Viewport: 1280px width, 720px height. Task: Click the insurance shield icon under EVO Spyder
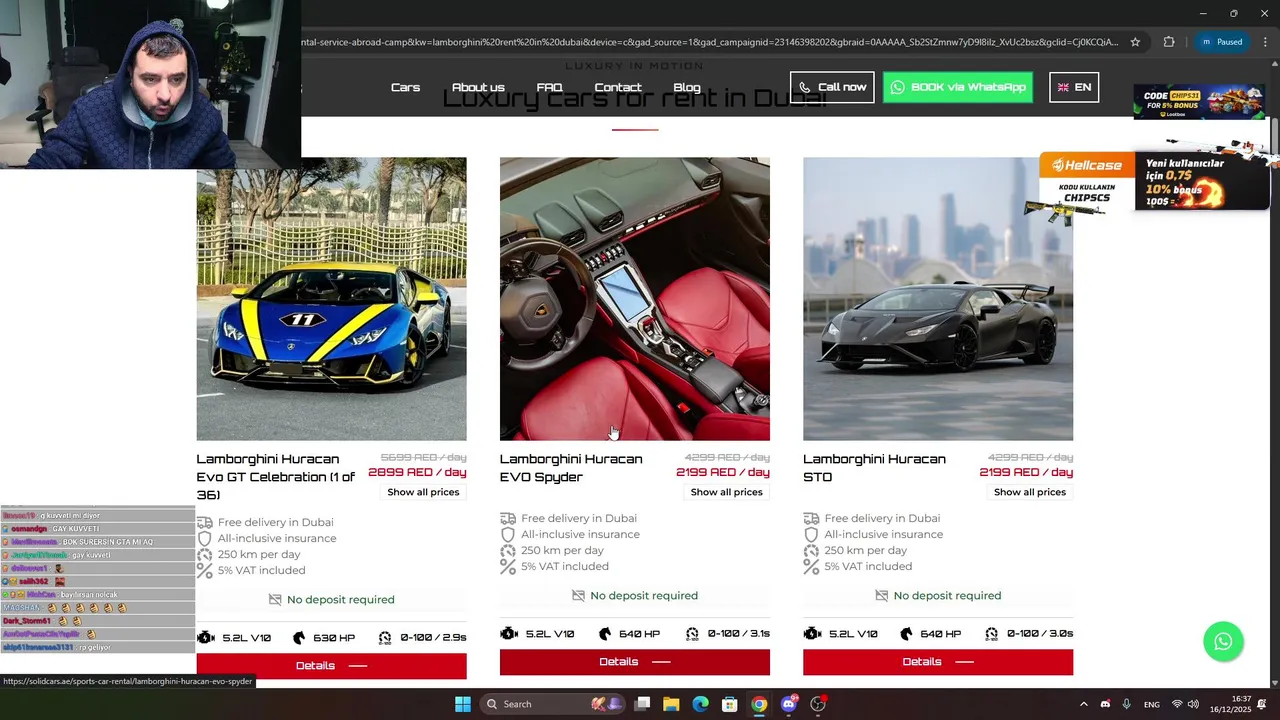pos(508,534)
